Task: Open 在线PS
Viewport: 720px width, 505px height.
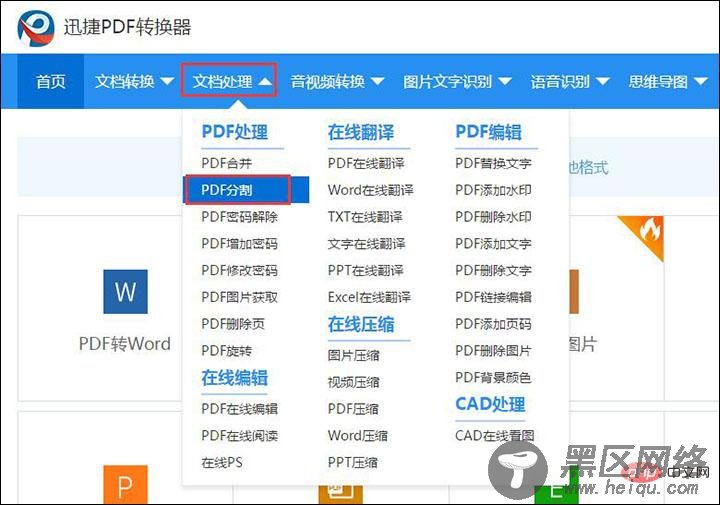Action: tap(222, 462)
